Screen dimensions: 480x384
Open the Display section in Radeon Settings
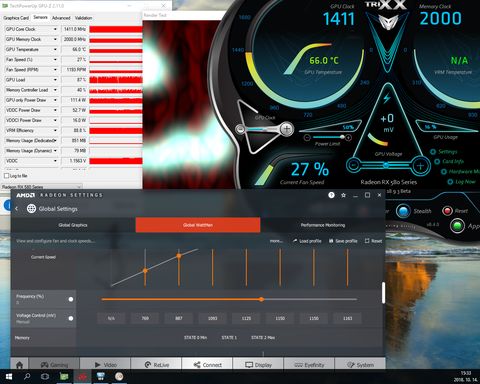tap(258, 365)
